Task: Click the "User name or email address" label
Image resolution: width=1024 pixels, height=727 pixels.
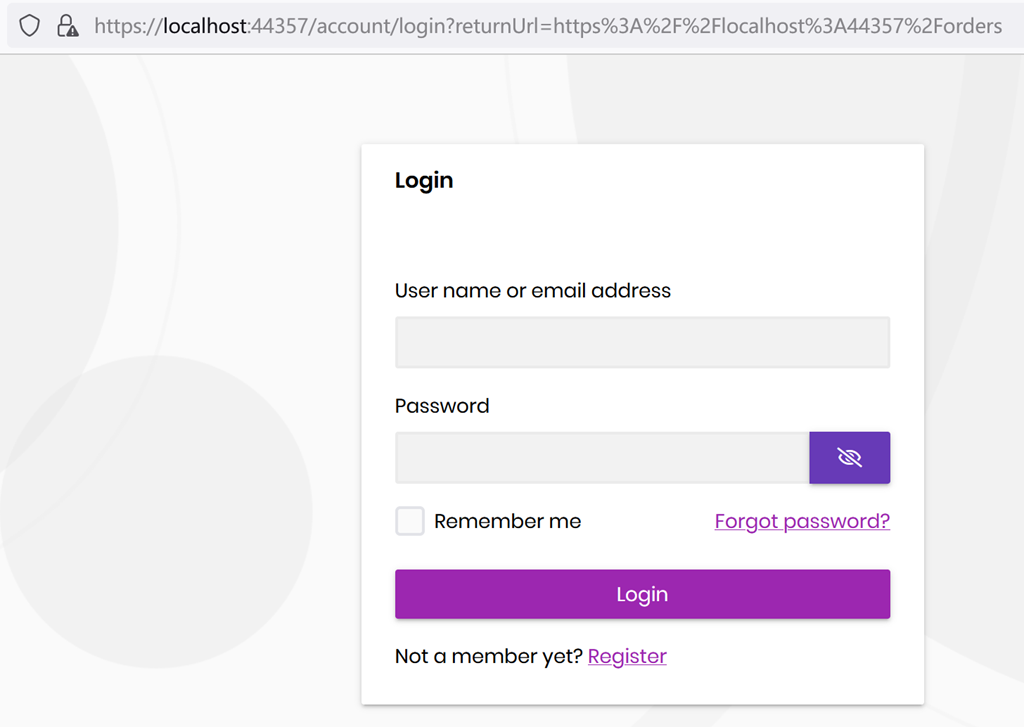Action: pos(533,291)
